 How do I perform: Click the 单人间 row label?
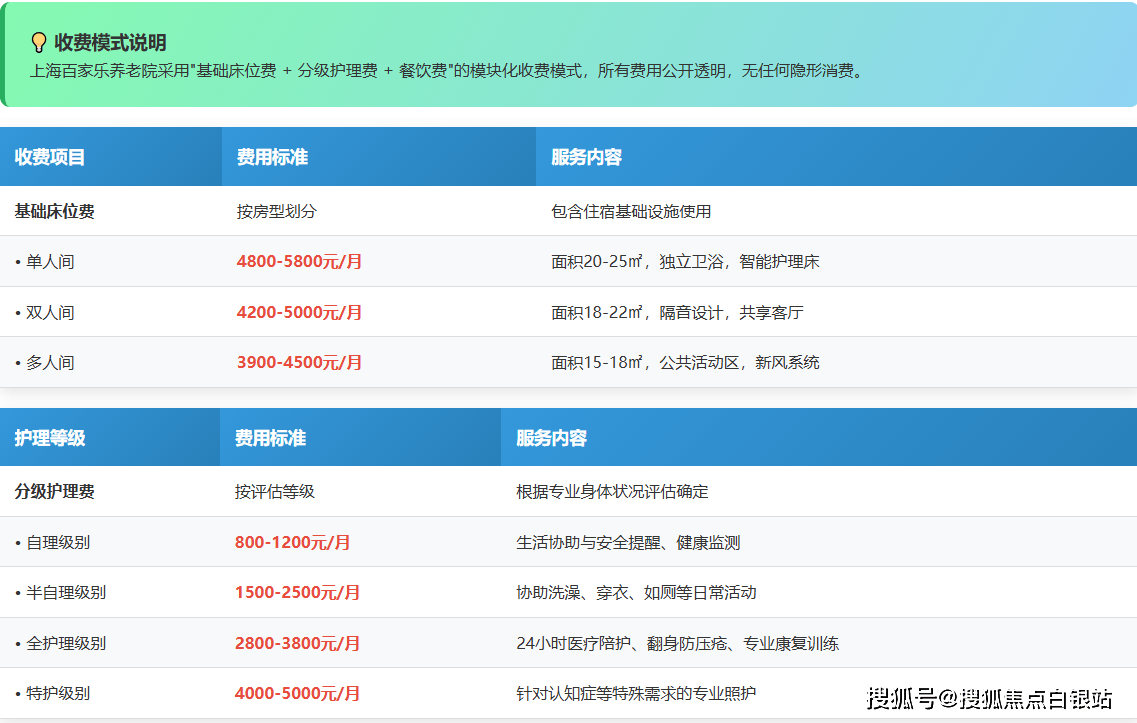(49, 262)
